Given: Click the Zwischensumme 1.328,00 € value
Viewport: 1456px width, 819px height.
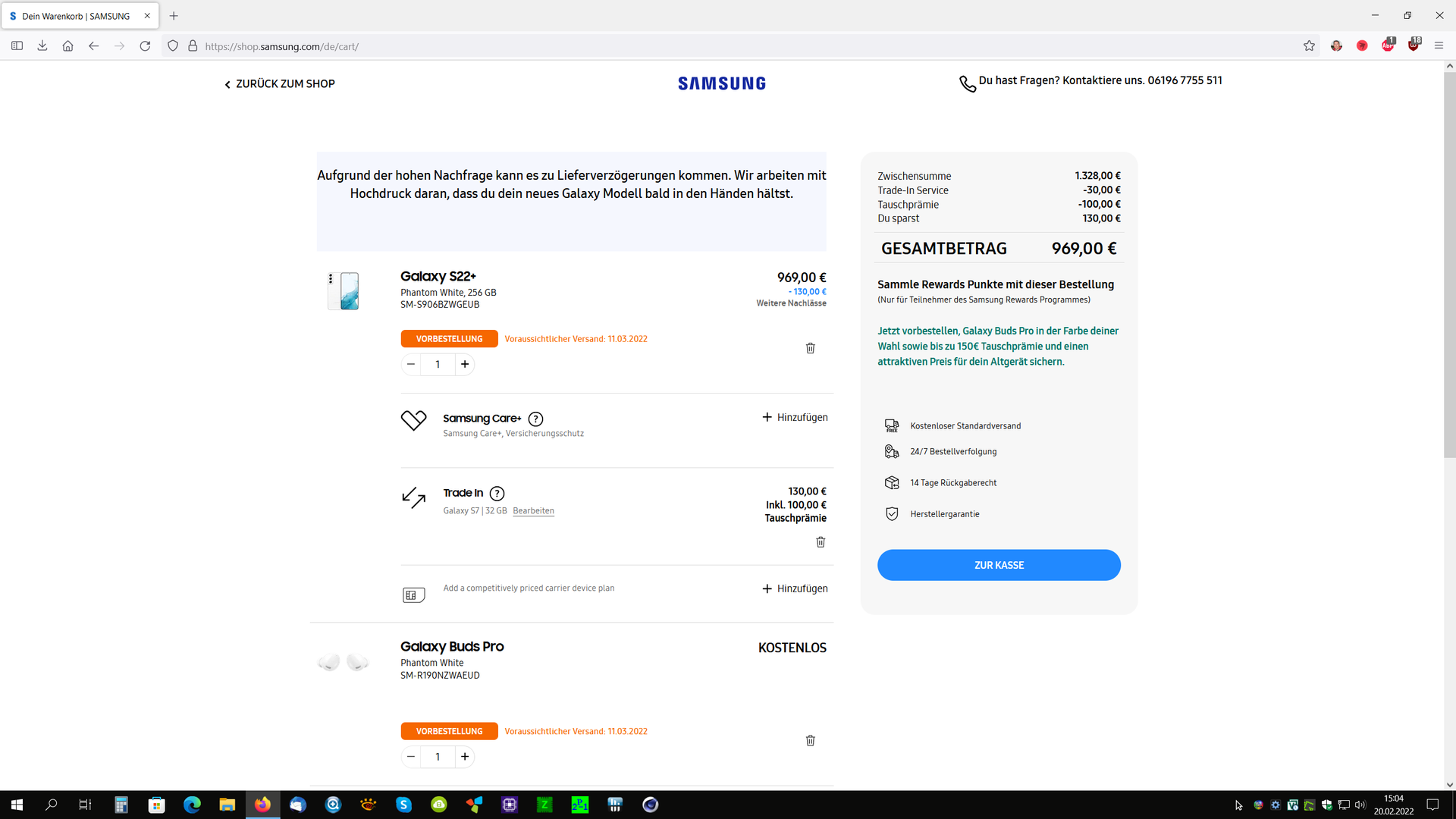Looking at the screenshot, I should 1097,176.
